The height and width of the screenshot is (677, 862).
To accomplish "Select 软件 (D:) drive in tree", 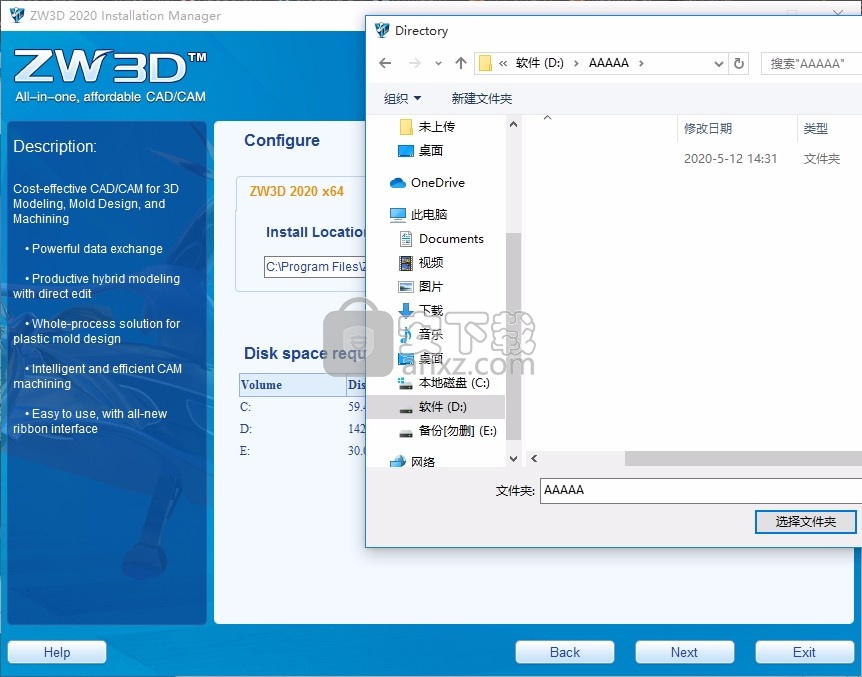I will (435, 407).
